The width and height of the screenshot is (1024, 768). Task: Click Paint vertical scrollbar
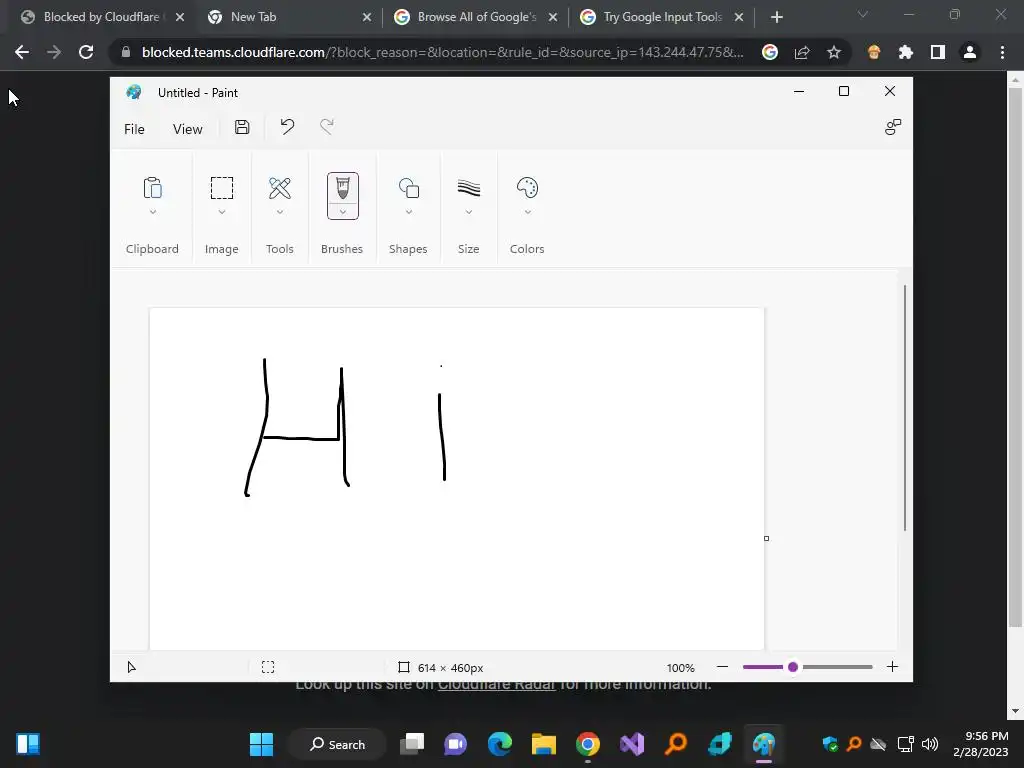point(905,408)
